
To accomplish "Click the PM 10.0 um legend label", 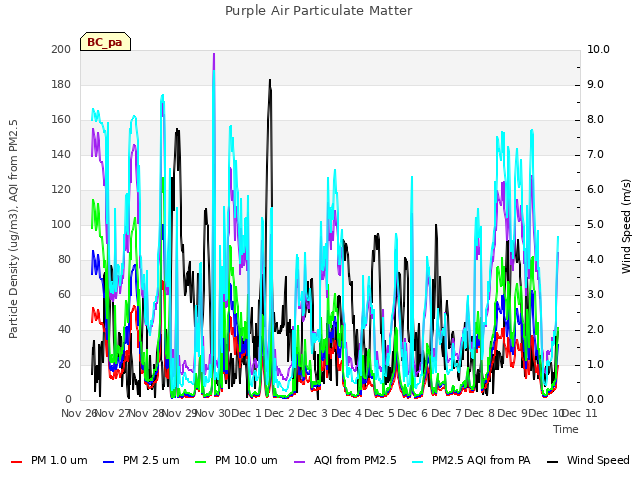I will pyautogui.click(x=246, y=460).
